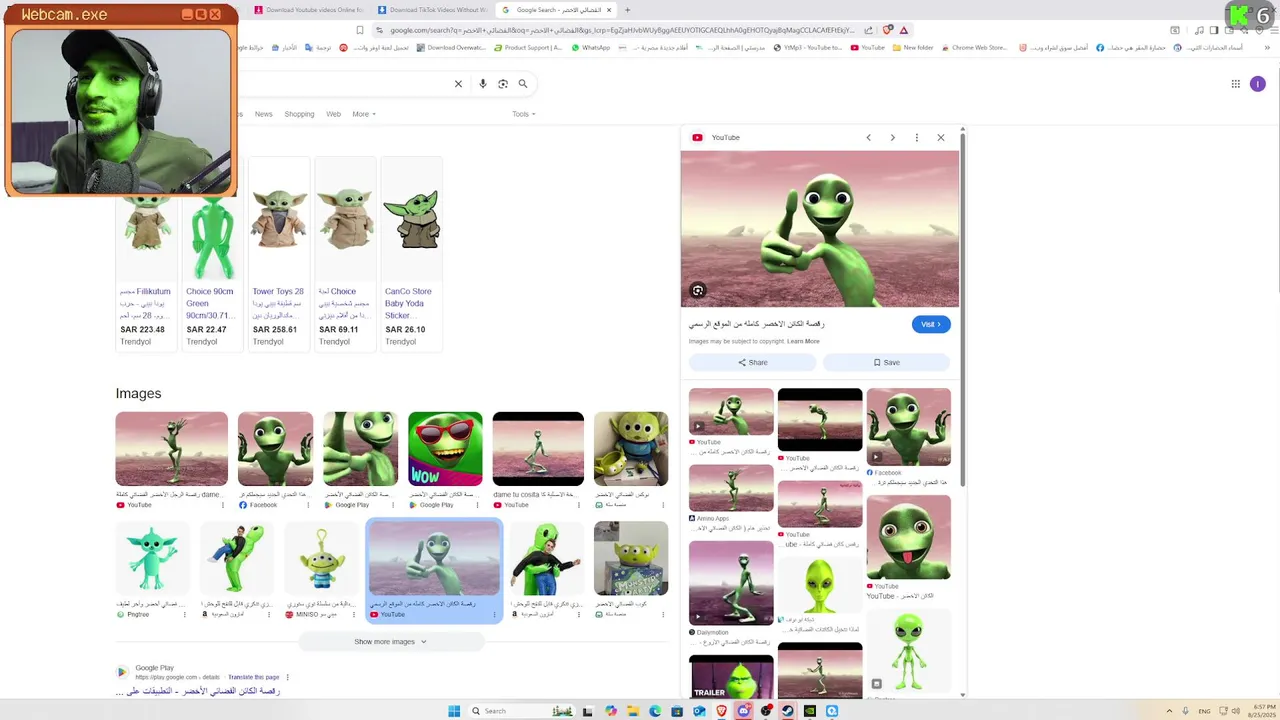Viewport: 1280px width, 720px height.
Task: Open the three-dot menu of the Pngtree image result
Action: pyautogui.click(x=185, y=615)
